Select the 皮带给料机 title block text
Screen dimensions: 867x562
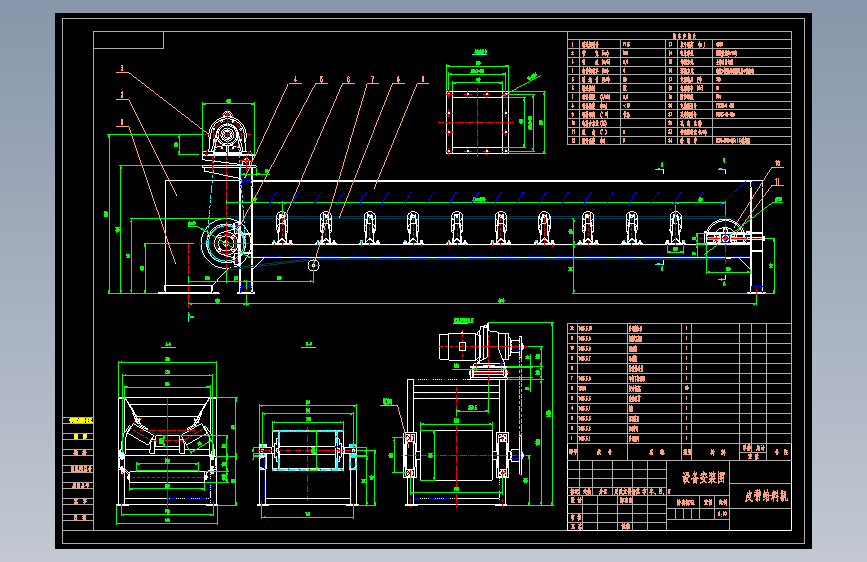[x=766, y=496]
